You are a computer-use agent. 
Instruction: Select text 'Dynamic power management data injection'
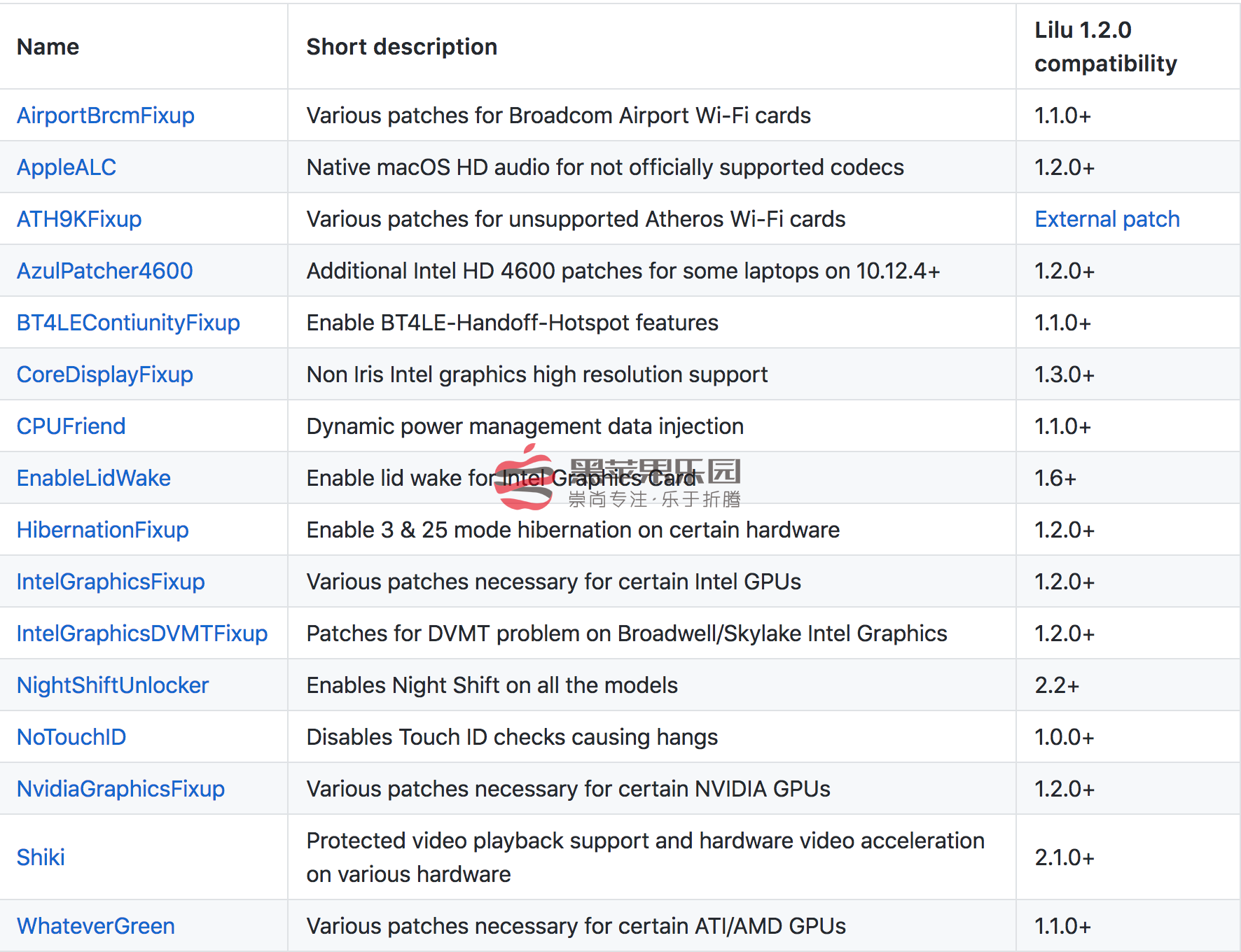(x=525, y=426)
